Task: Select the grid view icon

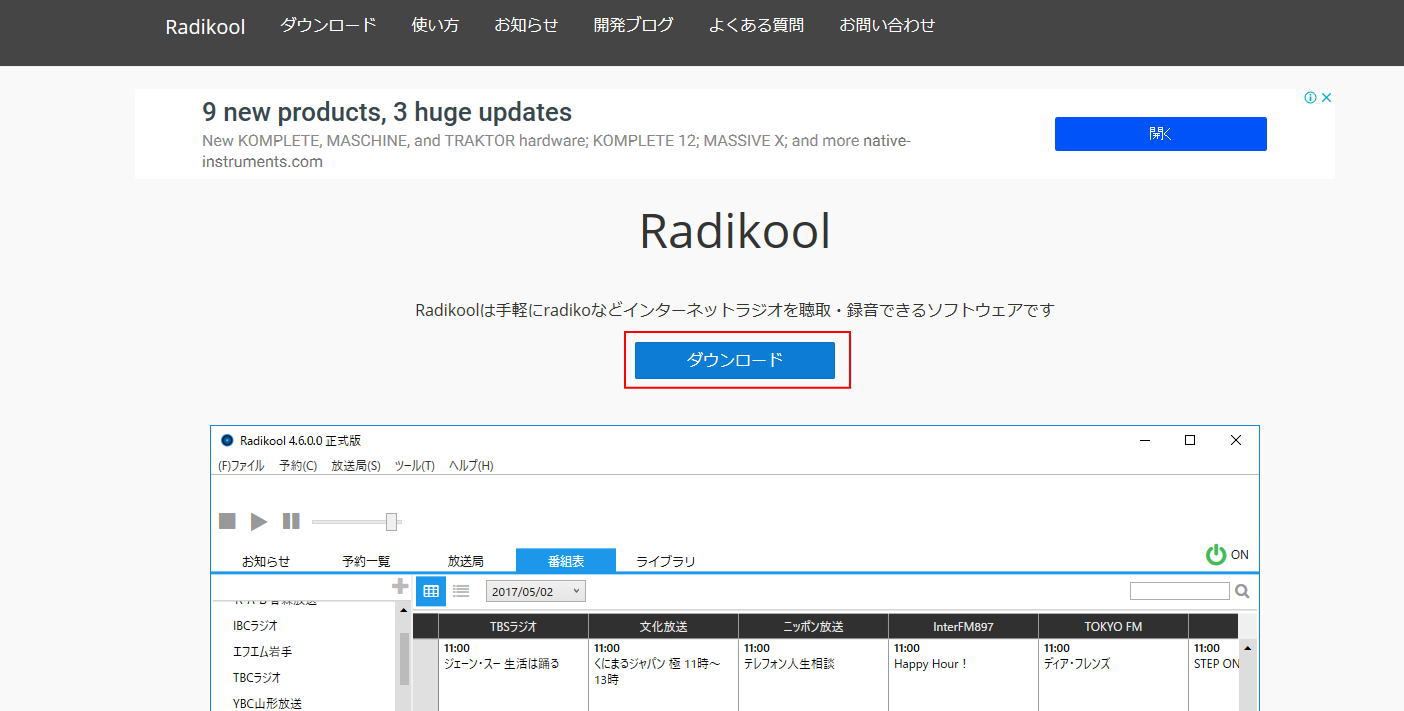Action: click(431, 591)
